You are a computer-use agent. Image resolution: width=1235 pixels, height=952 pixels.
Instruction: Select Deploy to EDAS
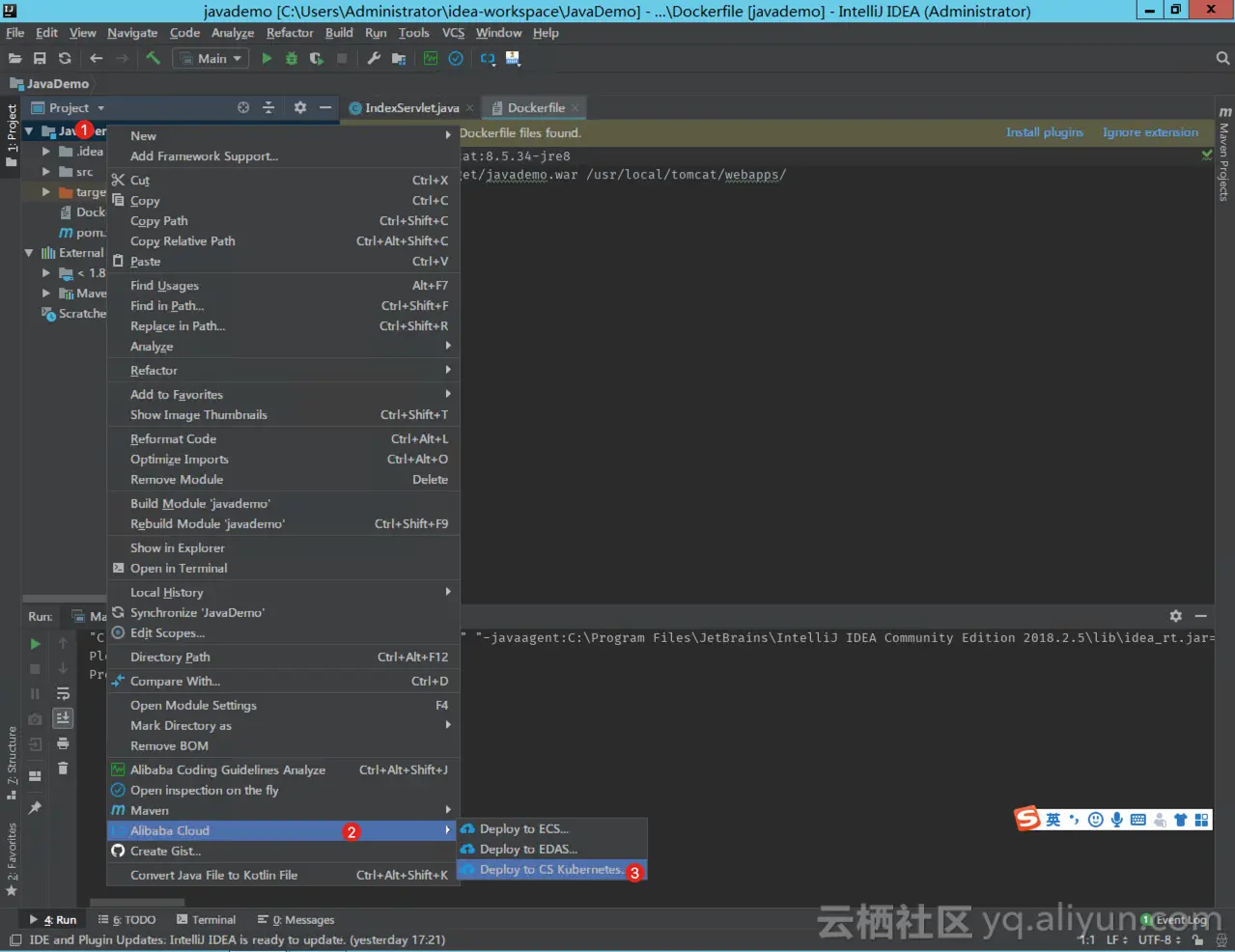click(552, 850)
